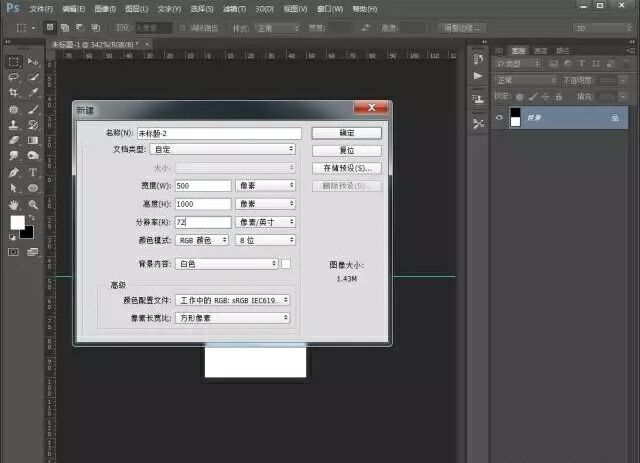Open the 背景内容 白色 dropdown
This screenshot has height=463, width=640.
(226, 264)
